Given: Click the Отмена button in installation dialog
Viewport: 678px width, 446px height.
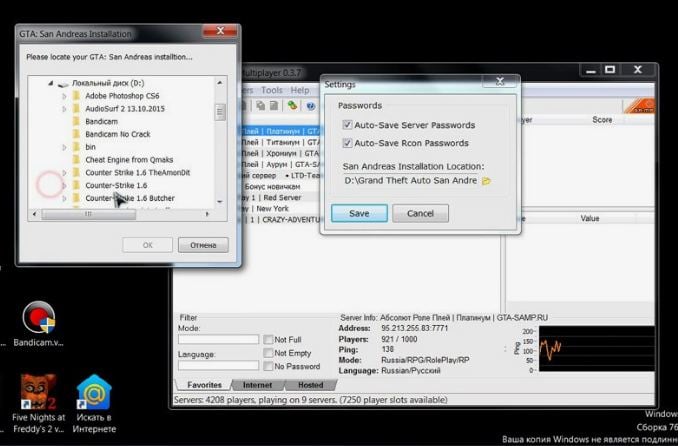Looking at the screenshot, I should point(203,245).
